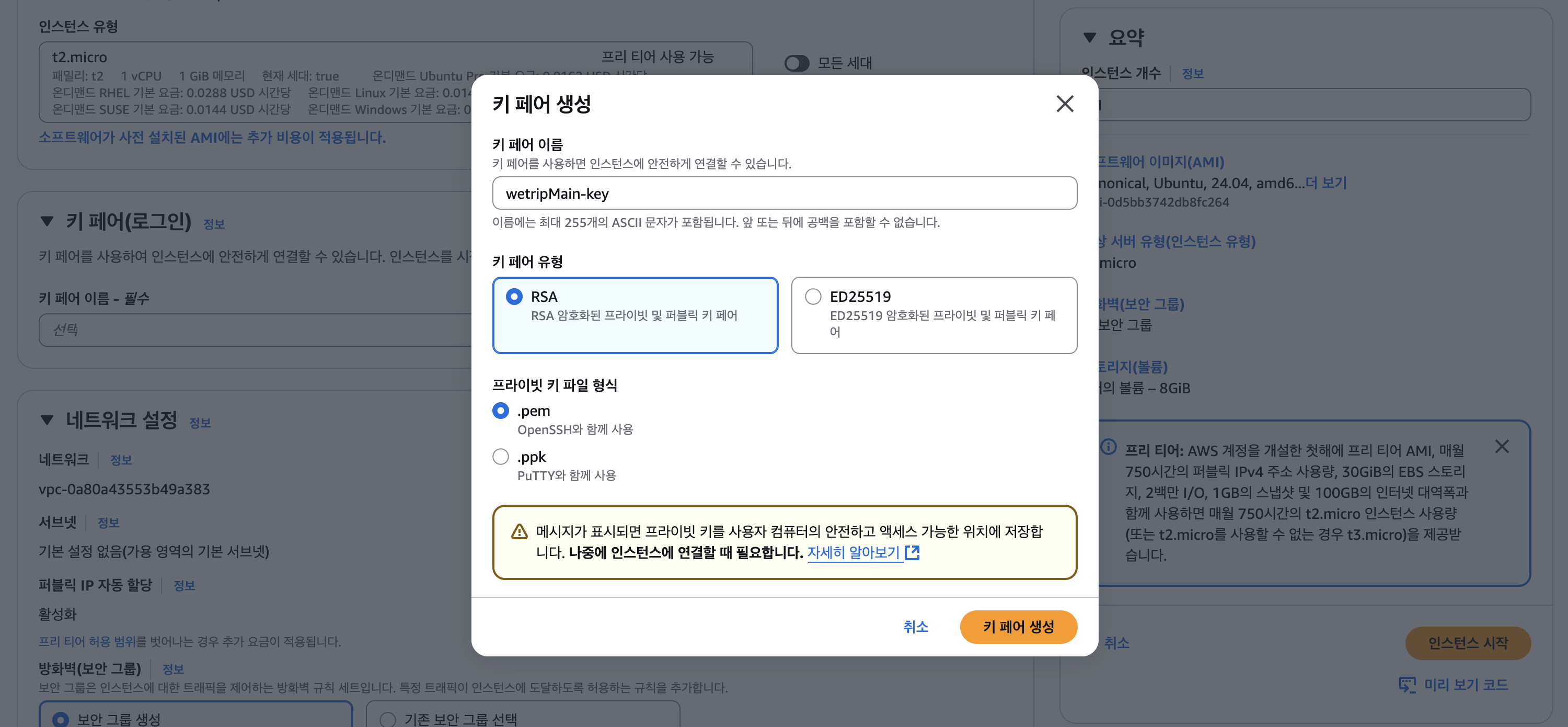The image size is (1568, 727).
Task: Select 기존 보안 그룹 선택 radio option
Action: 388,719
